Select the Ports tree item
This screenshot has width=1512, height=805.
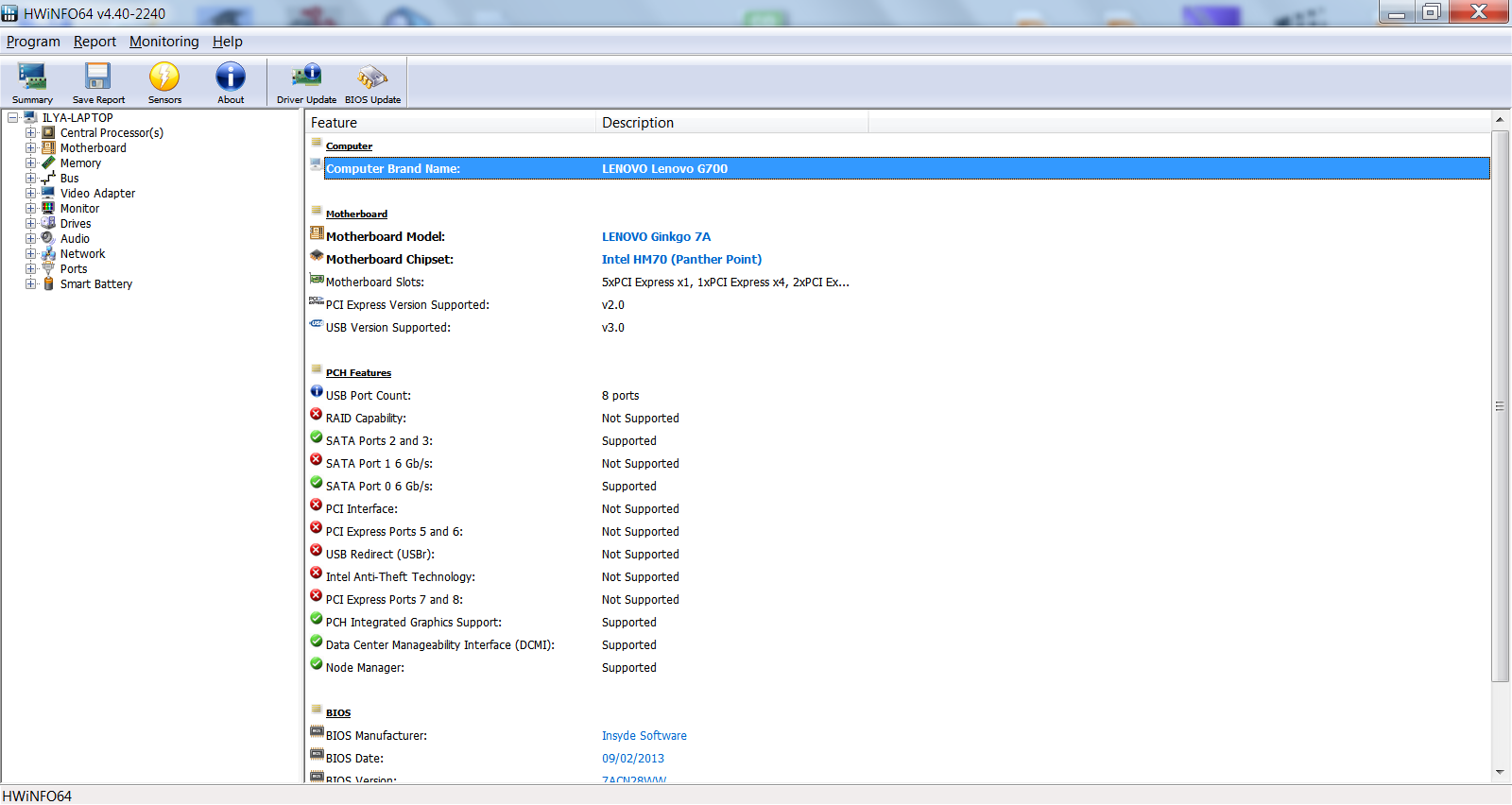click(74, 269)
